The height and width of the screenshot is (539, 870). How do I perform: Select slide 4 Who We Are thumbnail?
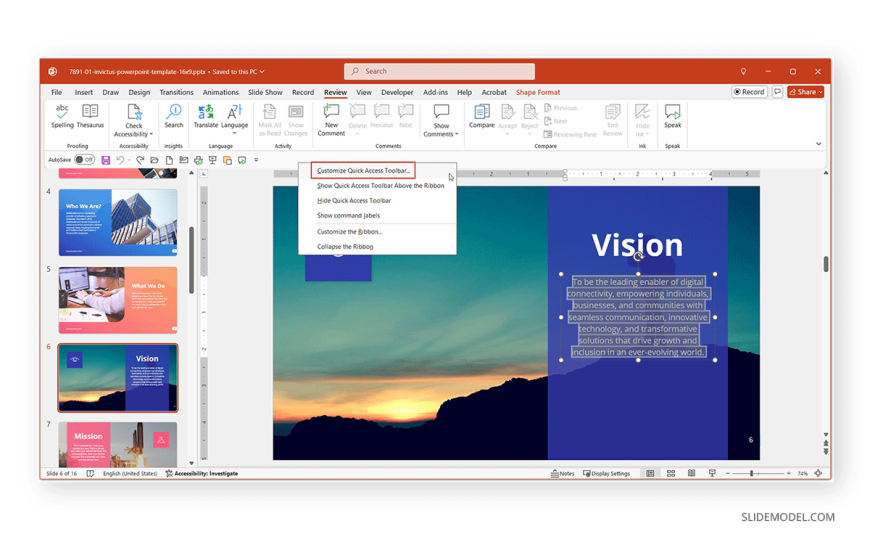pos(118,223)
